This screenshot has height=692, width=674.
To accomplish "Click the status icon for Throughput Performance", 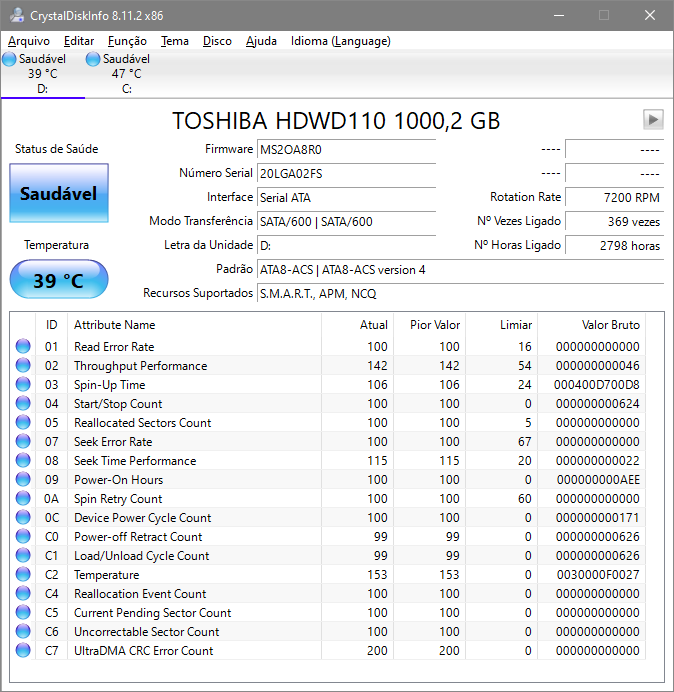I will coord(23,365).
